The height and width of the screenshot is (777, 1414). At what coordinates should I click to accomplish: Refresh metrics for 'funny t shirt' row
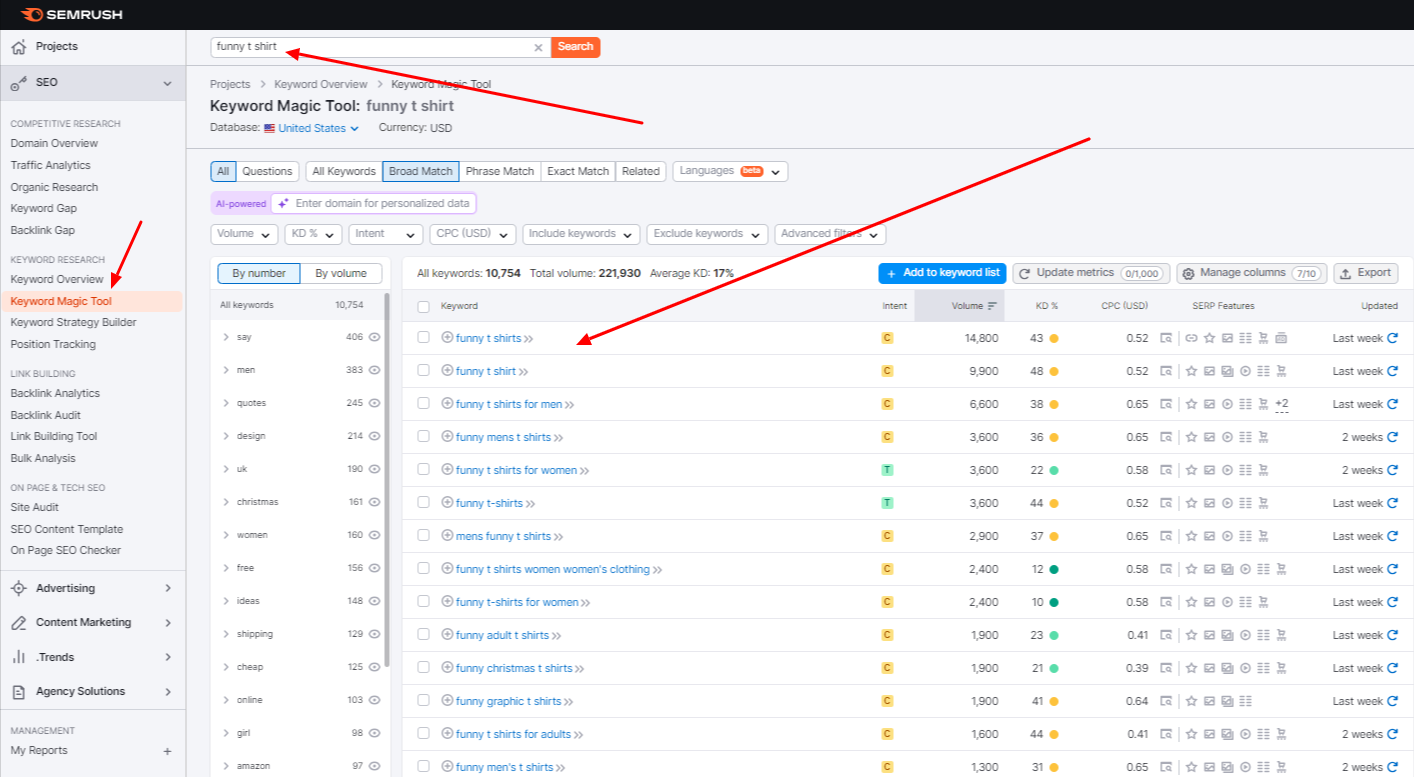[x=1393, y=371]
